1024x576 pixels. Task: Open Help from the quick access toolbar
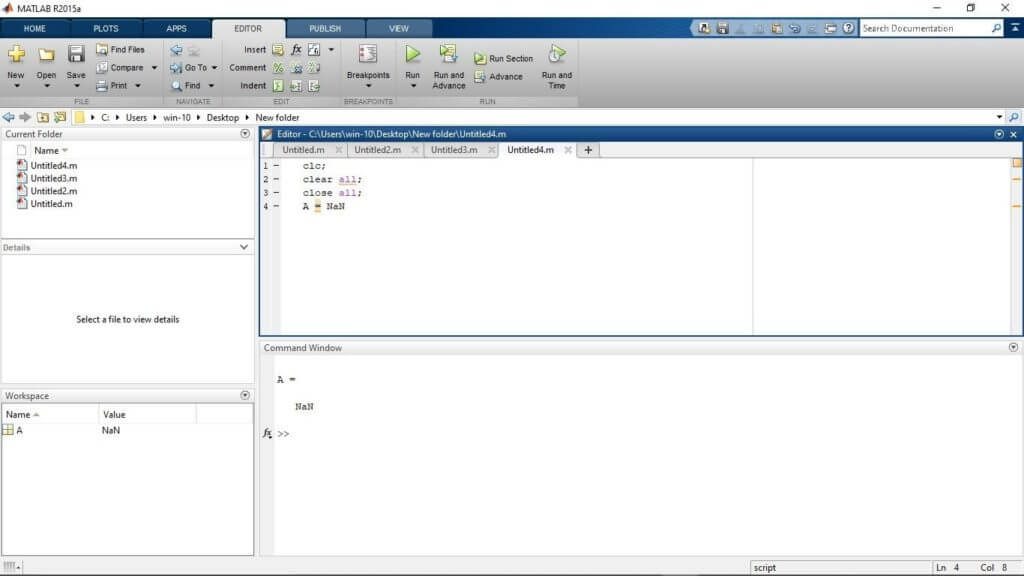[x=850, y=28]
